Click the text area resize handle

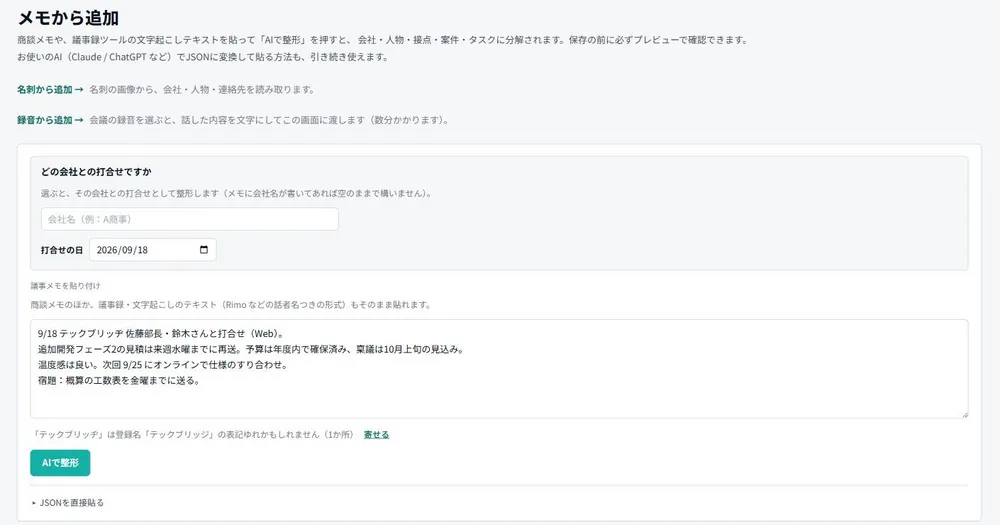(x=964, y=414)
